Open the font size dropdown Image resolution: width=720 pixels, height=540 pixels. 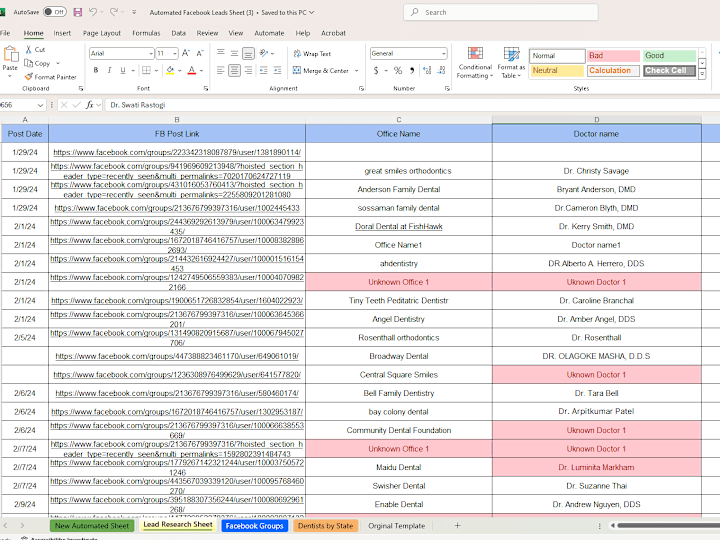[175, 54]
